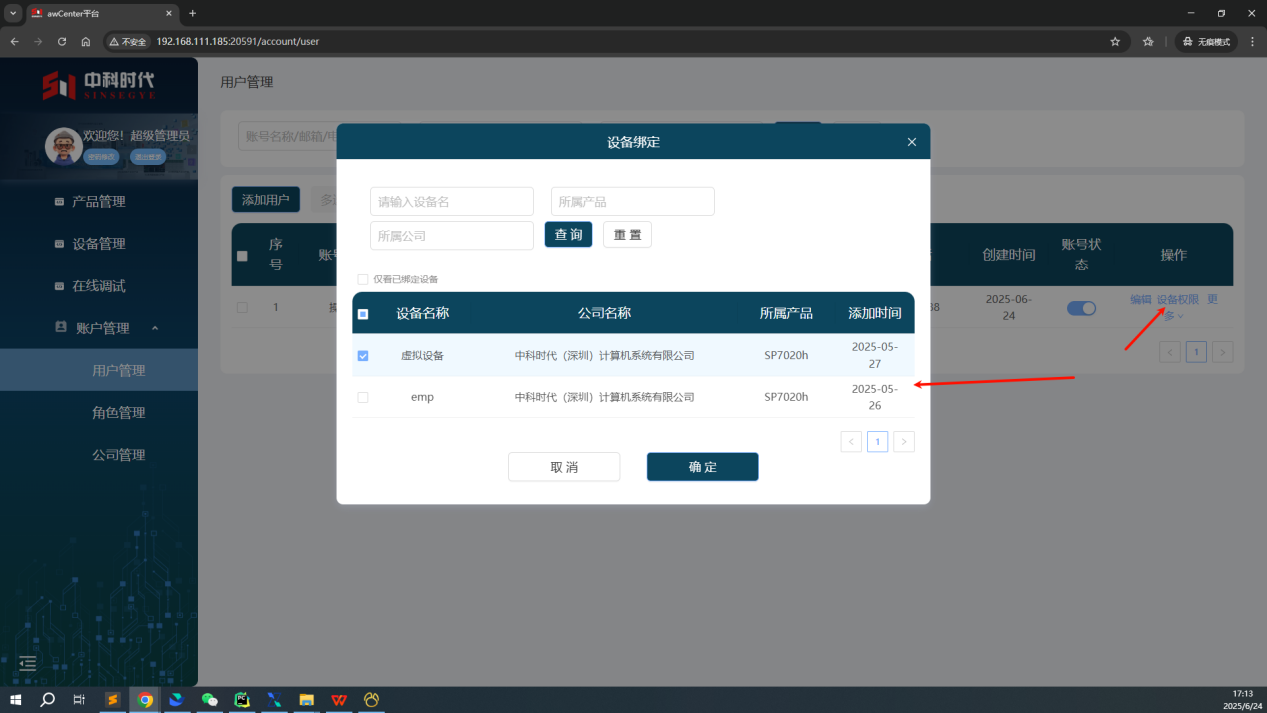Uncheck the 虚拟设备 row checkbox
Screen dimensions: 1267x713
[x=363, y=355]
